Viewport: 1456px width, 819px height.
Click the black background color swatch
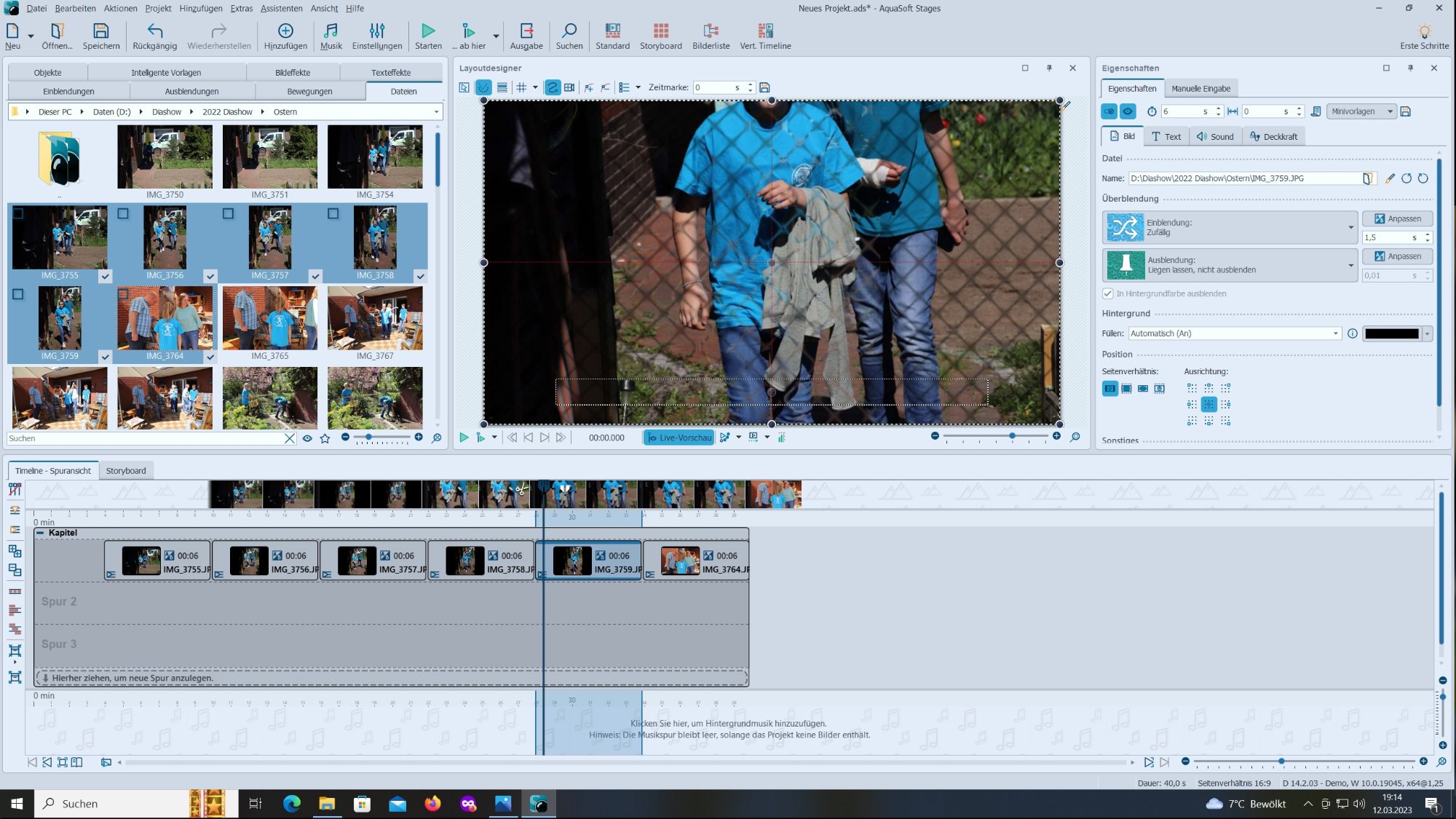(x=1391, y=333)
